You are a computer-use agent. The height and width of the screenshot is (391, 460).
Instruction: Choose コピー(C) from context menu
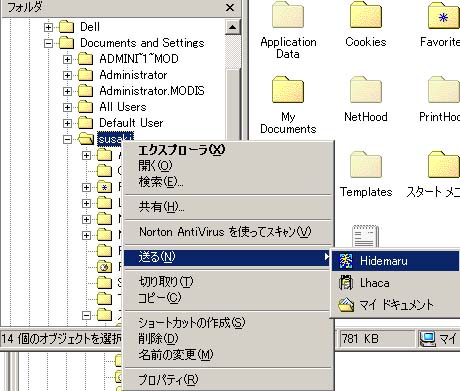pyautogui.click(x=228, y=298)
